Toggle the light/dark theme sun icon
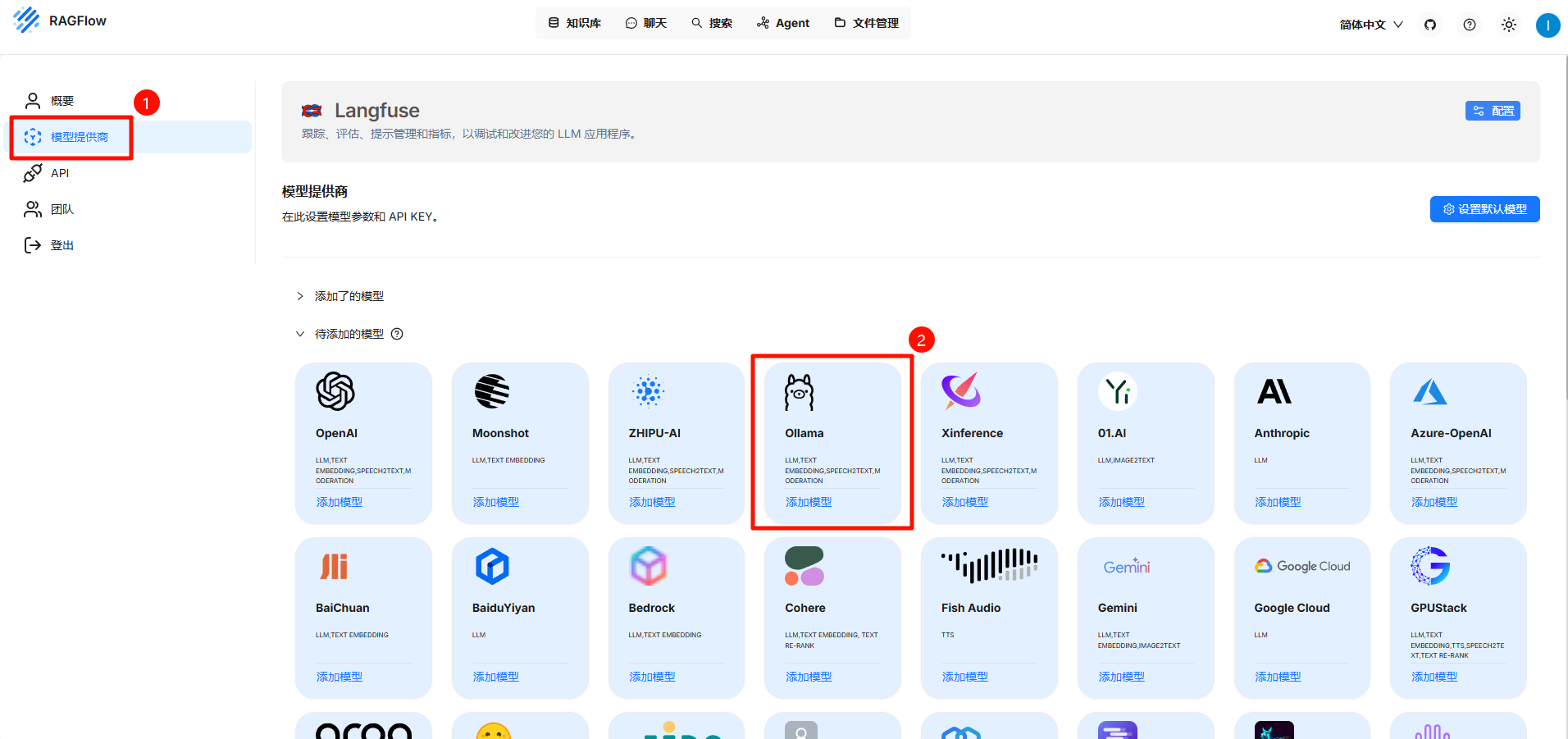The image size is (1568, 739). coord(1509,25)
